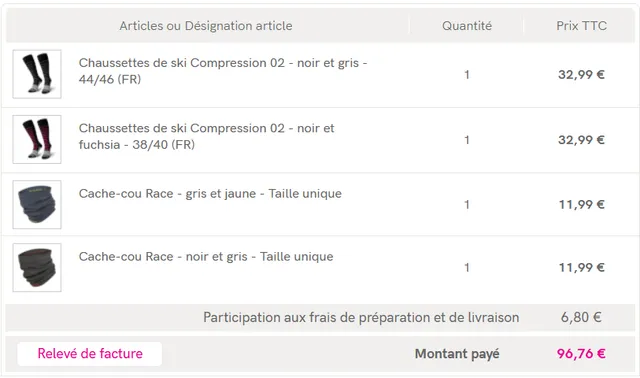This screenshot has width=640, height=378.
Task: Open the grey and yellow neck warmer image
Action: coord(37,205)
